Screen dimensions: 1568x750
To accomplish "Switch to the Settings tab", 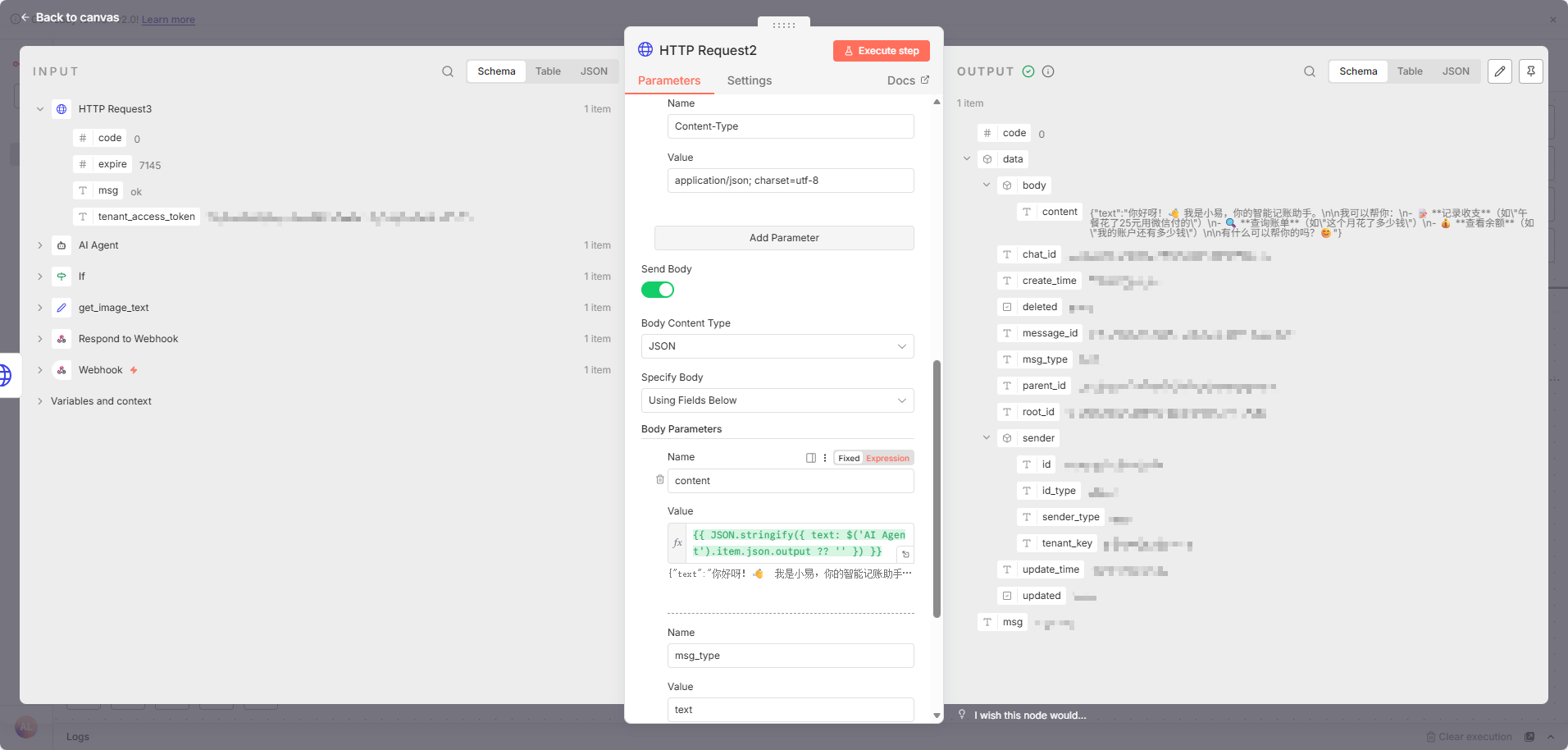I will 749,80.
